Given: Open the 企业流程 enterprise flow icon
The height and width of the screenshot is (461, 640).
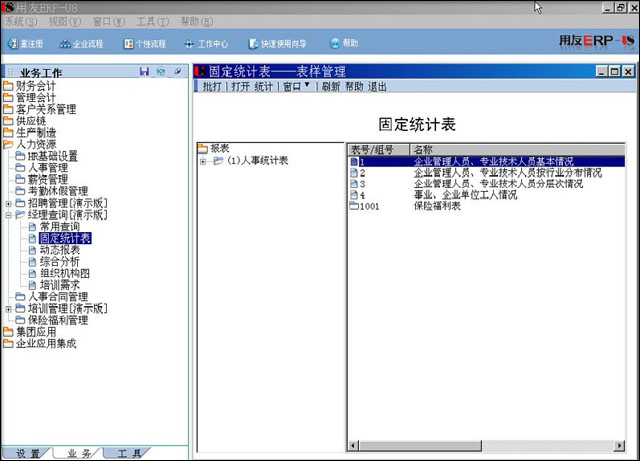Looking at the screenshot, I should point(65,43).
